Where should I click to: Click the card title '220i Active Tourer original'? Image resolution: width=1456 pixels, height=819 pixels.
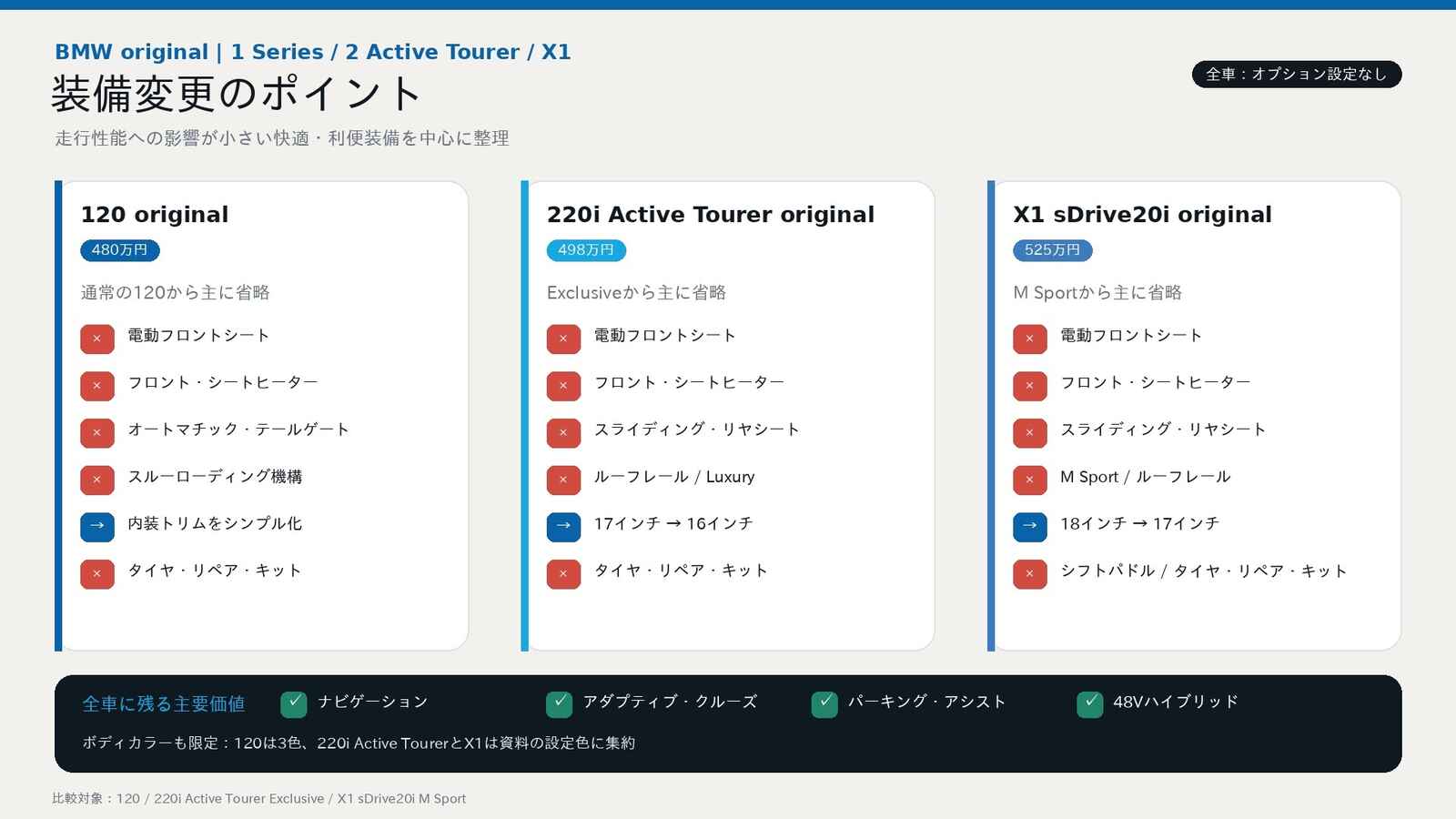[711, 215]
